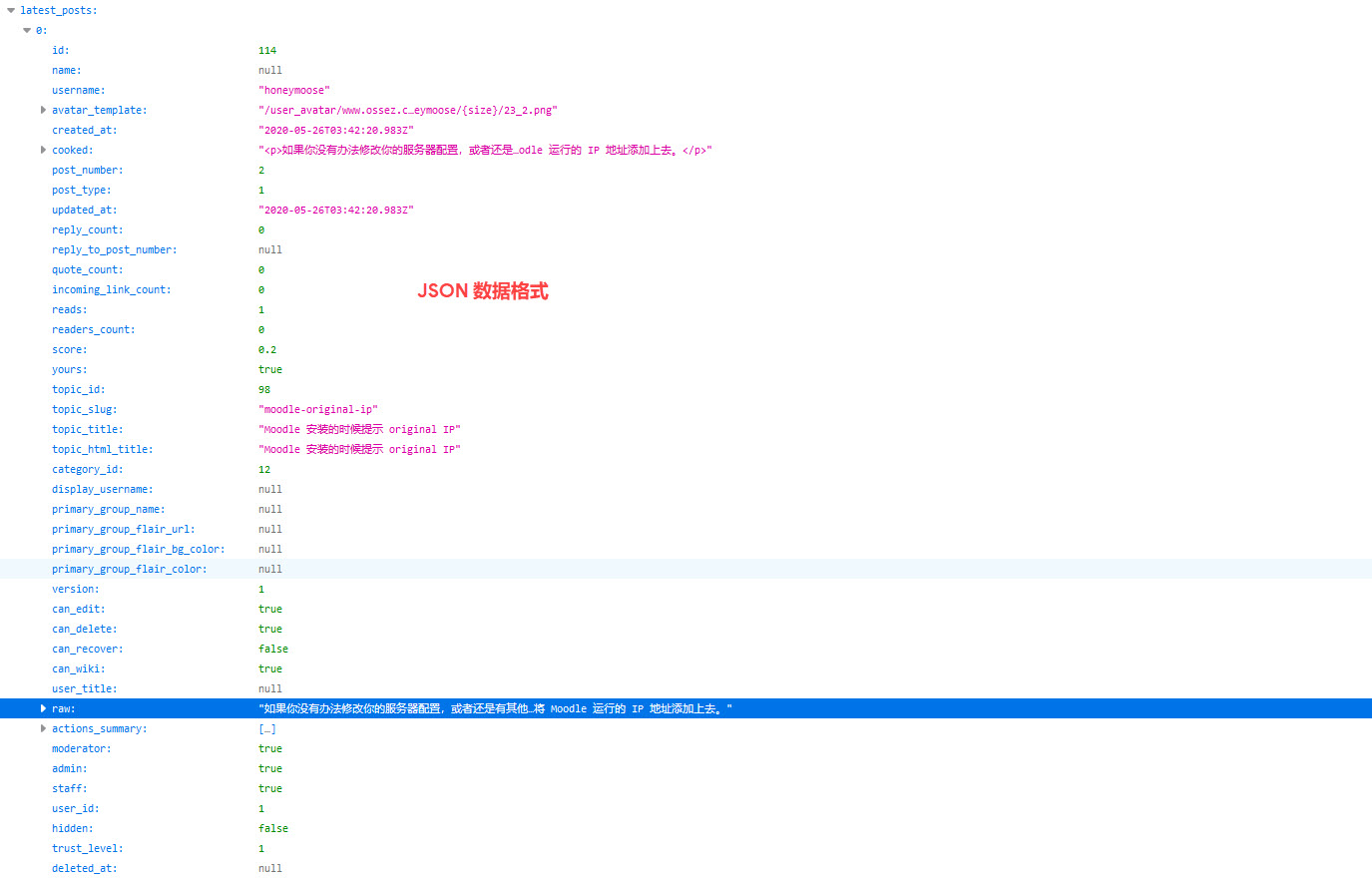
Task: Select the created_at timestamp value
Action: [x=335, y=130]
